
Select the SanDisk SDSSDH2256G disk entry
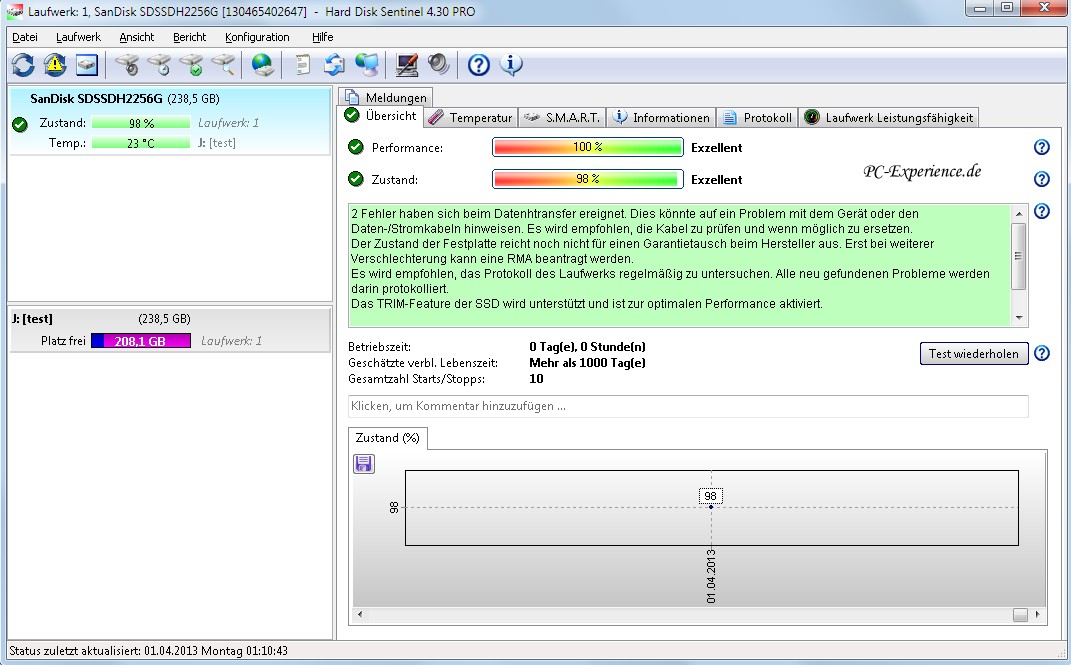point(169,121)
